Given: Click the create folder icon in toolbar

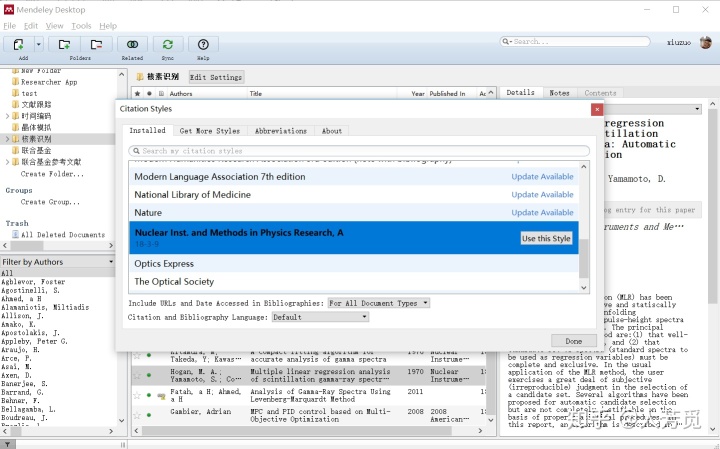Looking at the screenshot, I should coord(64,45).
